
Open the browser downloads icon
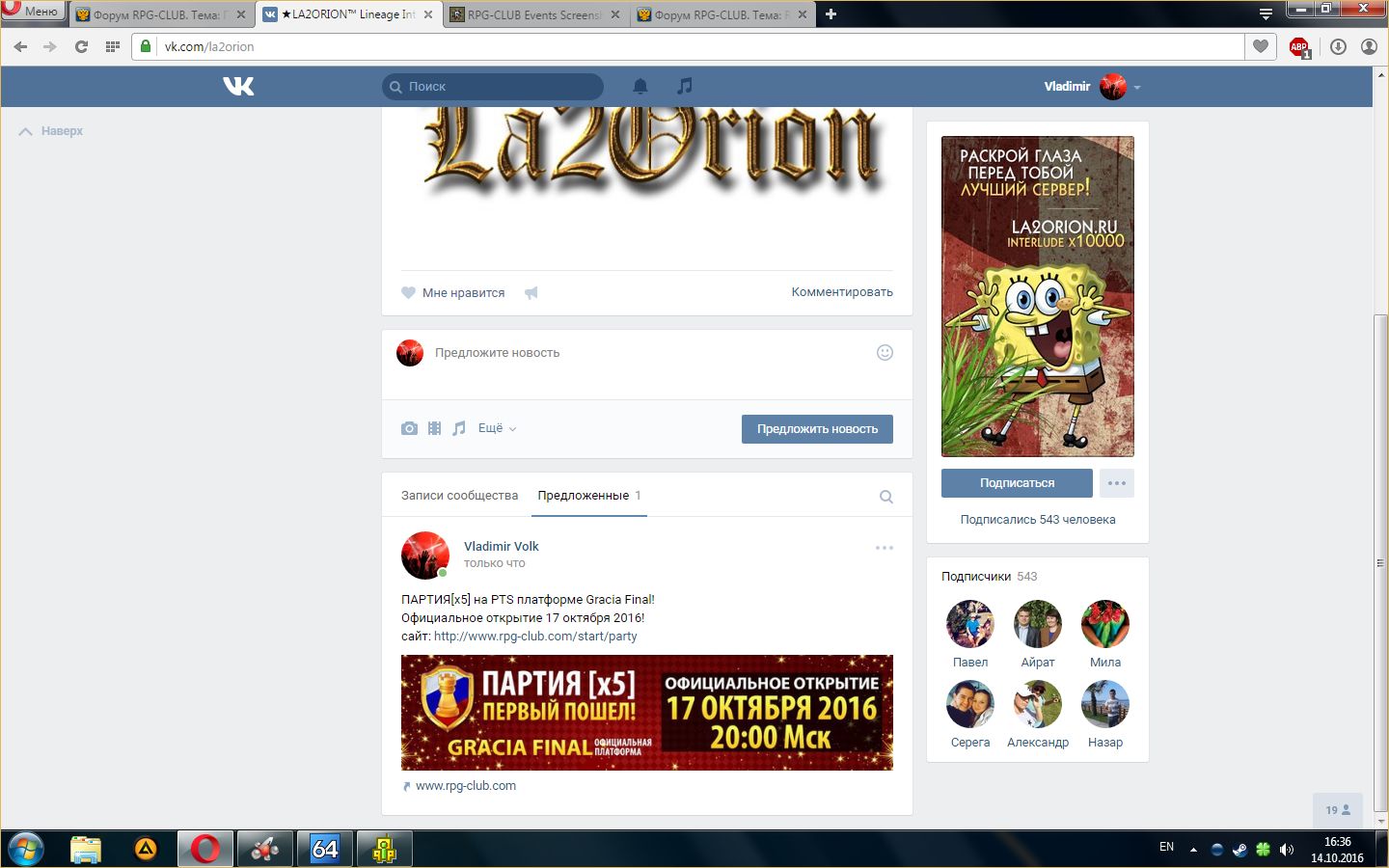pyautogui.click(x=1338, y=46)
